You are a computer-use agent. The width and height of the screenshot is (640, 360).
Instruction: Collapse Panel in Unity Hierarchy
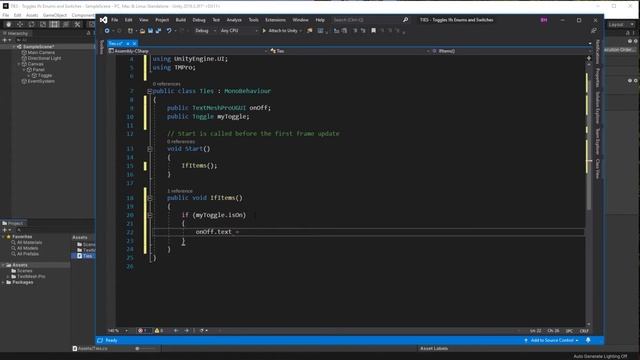24,70
